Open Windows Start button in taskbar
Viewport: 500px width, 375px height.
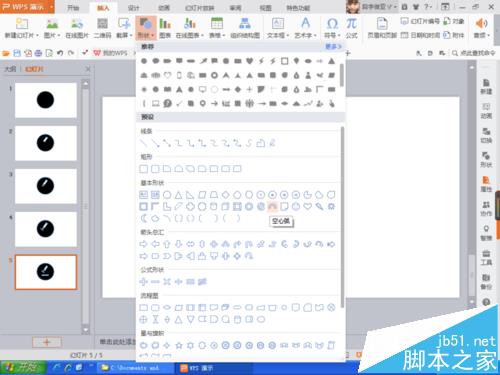click(23, 368)
